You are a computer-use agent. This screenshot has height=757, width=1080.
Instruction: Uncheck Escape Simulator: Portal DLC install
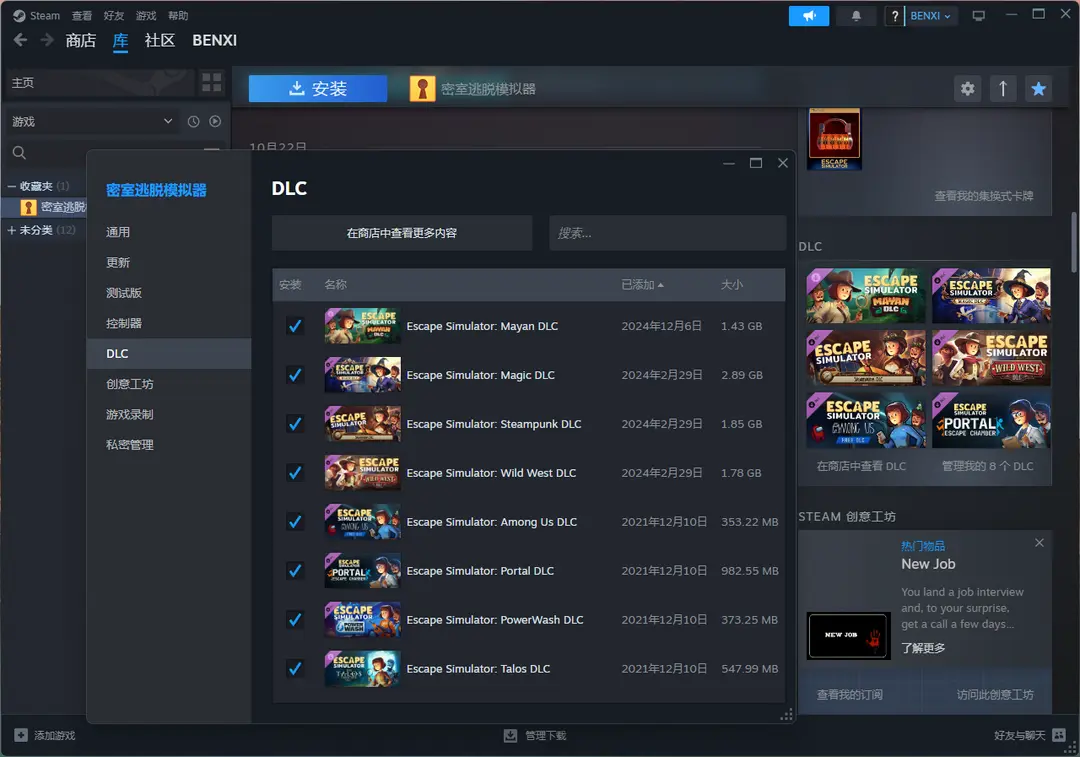point(295,570)
